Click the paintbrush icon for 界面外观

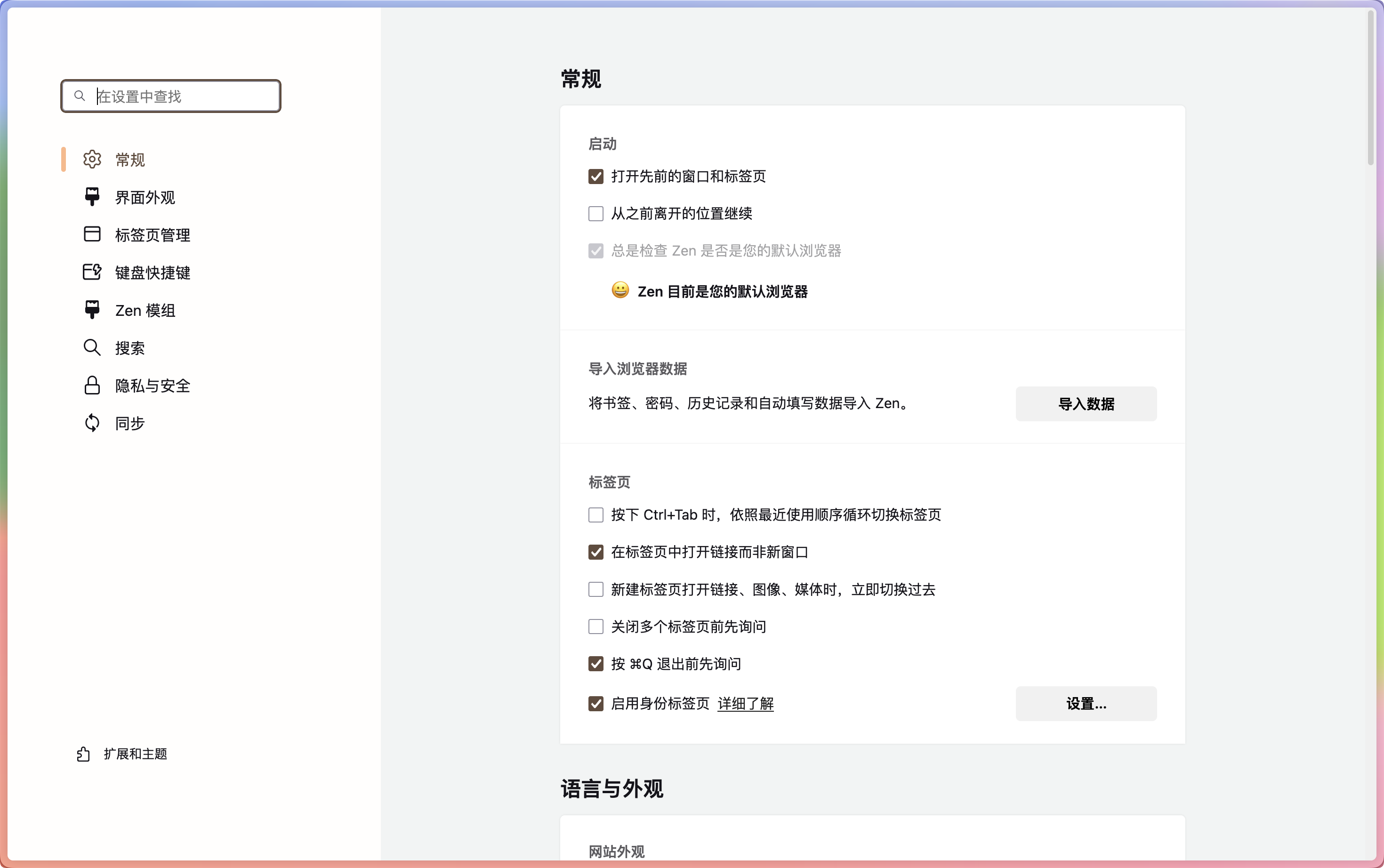pos(92,197)
